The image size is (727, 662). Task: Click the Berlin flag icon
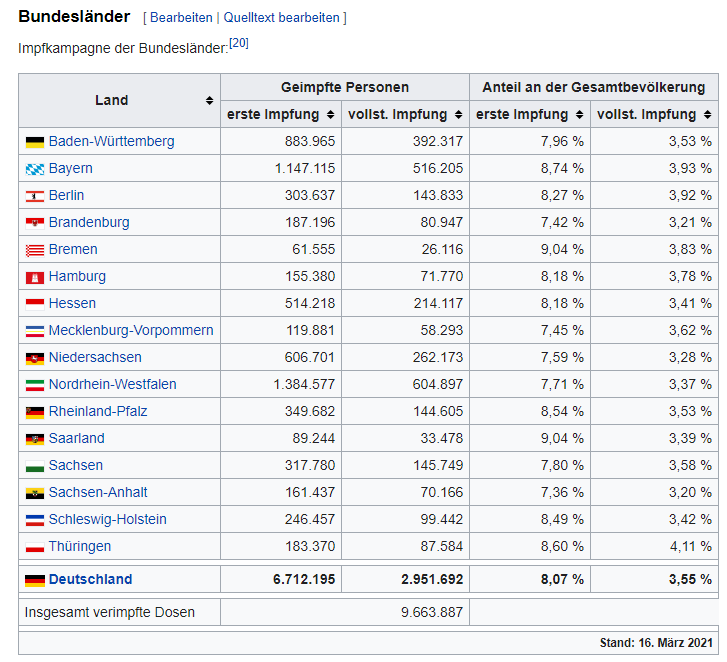click(x=35, y=196)
